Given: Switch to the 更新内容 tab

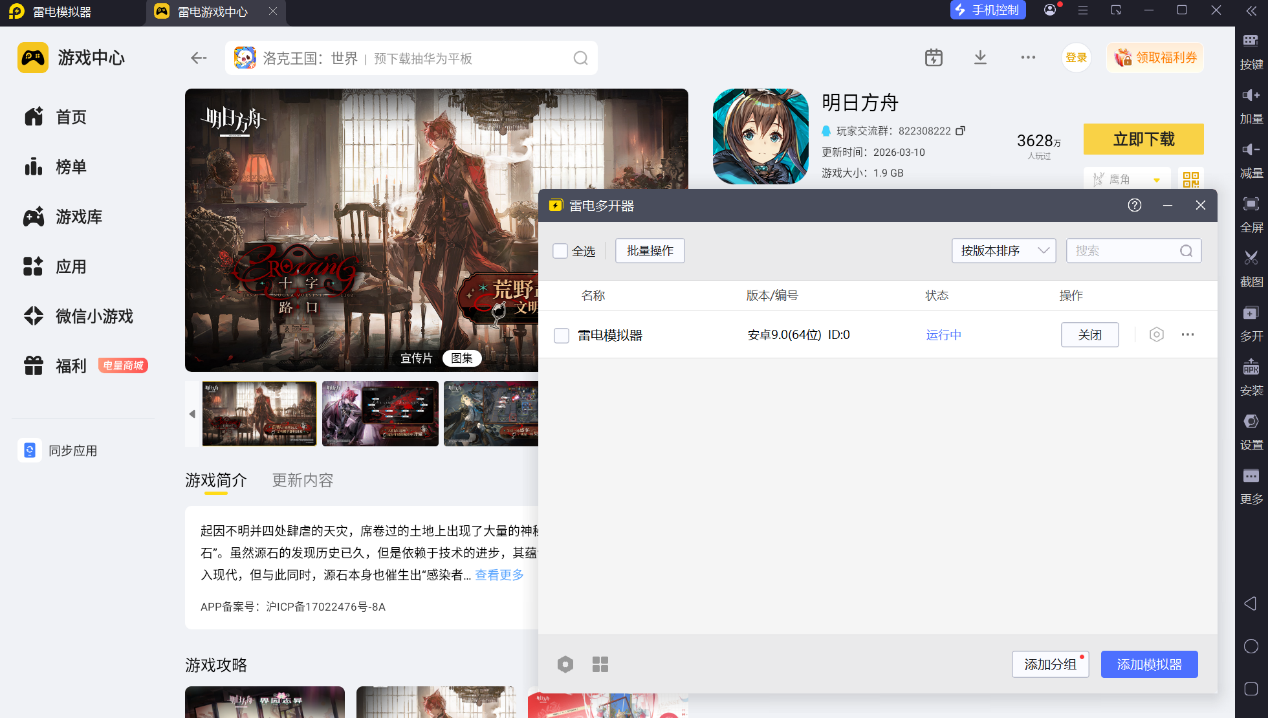Looking at the screenshot, I should point(303,480).
